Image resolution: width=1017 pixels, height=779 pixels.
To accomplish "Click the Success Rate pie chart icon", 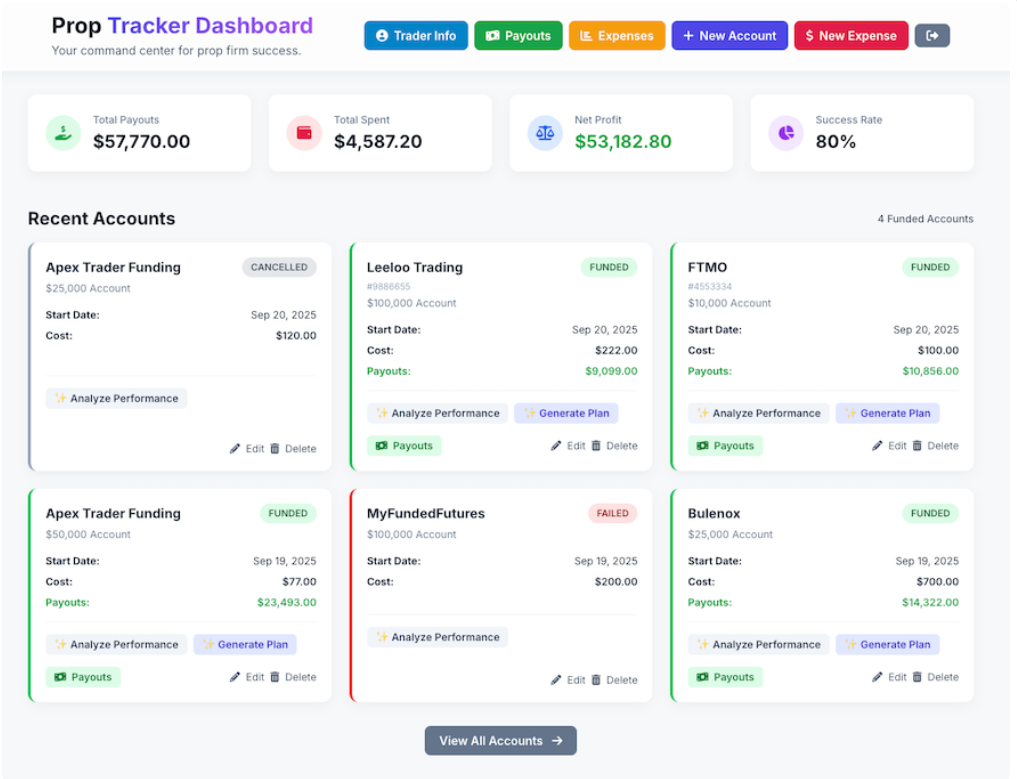I will click(x=786, y=132).
